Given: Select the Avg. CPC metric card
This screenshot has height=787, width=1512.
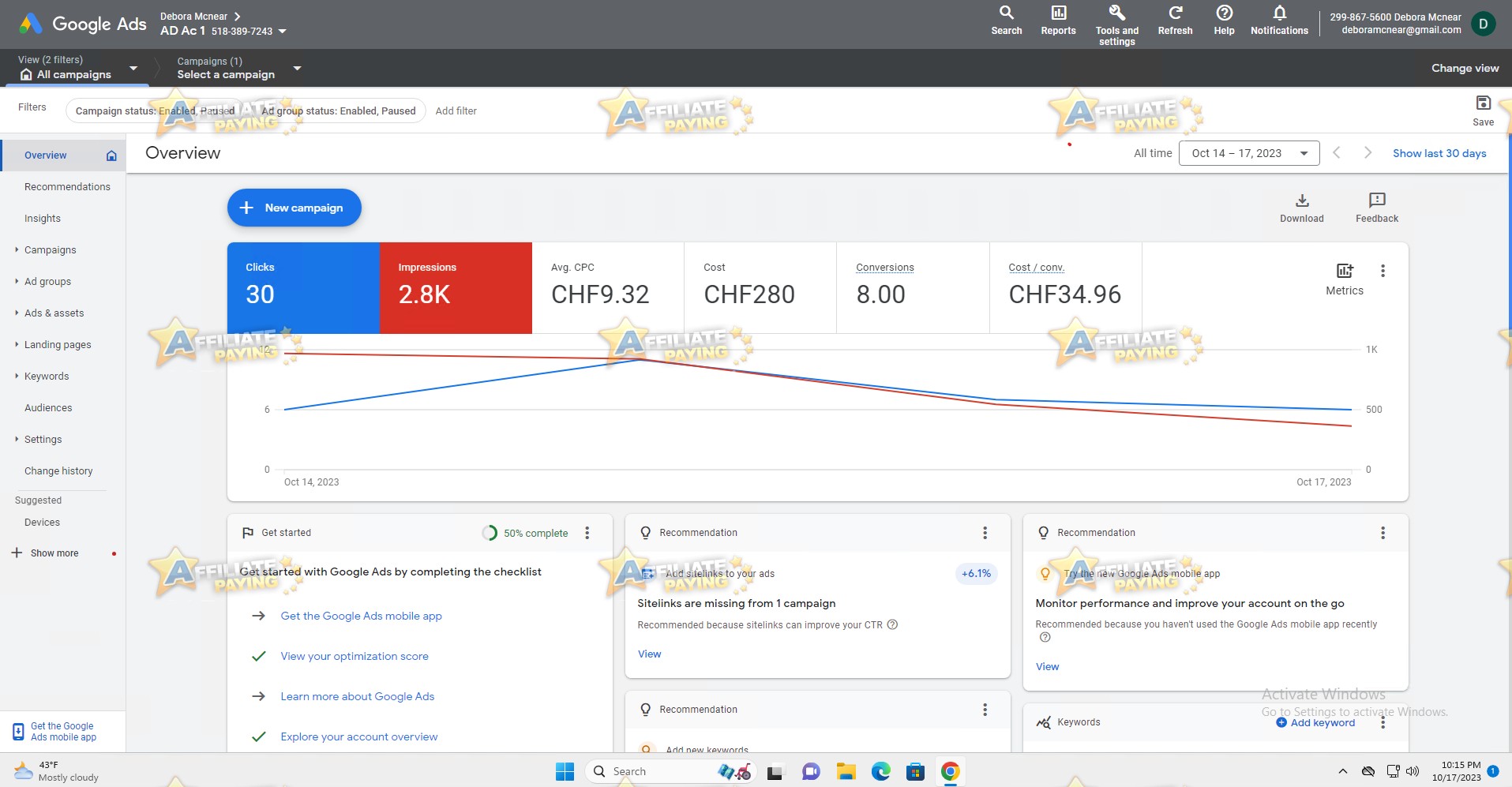Looking at the screenshot, I should (x=608, y=287).
